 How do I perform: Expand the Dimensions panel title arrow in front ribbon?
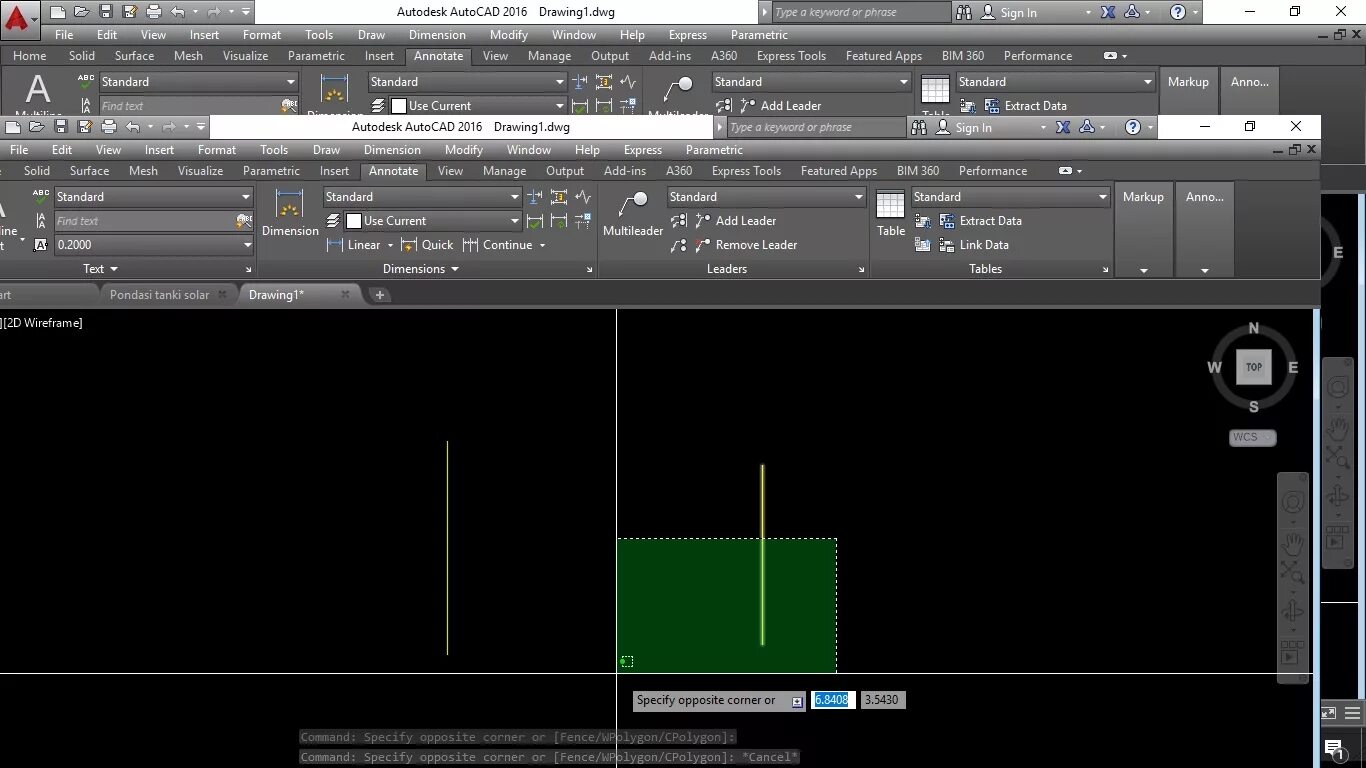click(x=455, y=269)
